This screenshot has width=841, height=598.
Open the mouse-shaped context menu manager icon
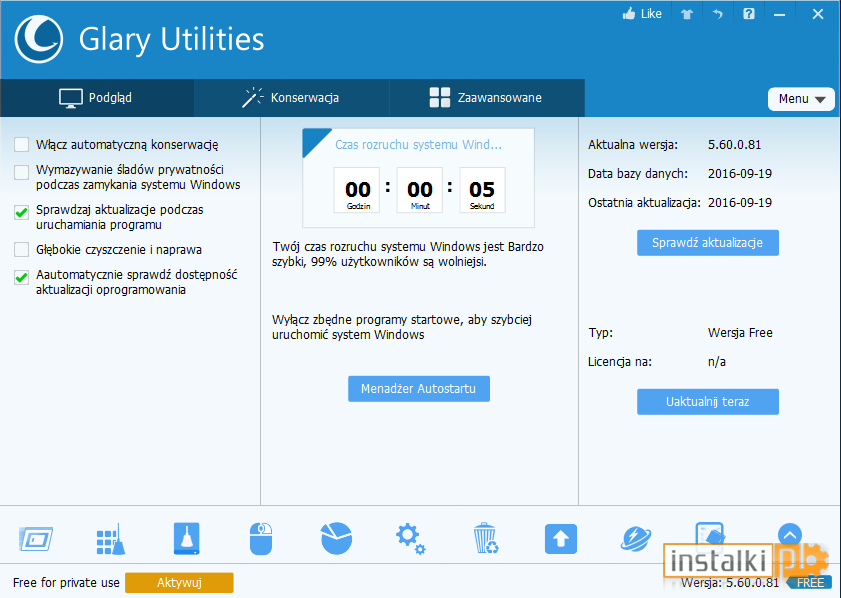point(260,539)
